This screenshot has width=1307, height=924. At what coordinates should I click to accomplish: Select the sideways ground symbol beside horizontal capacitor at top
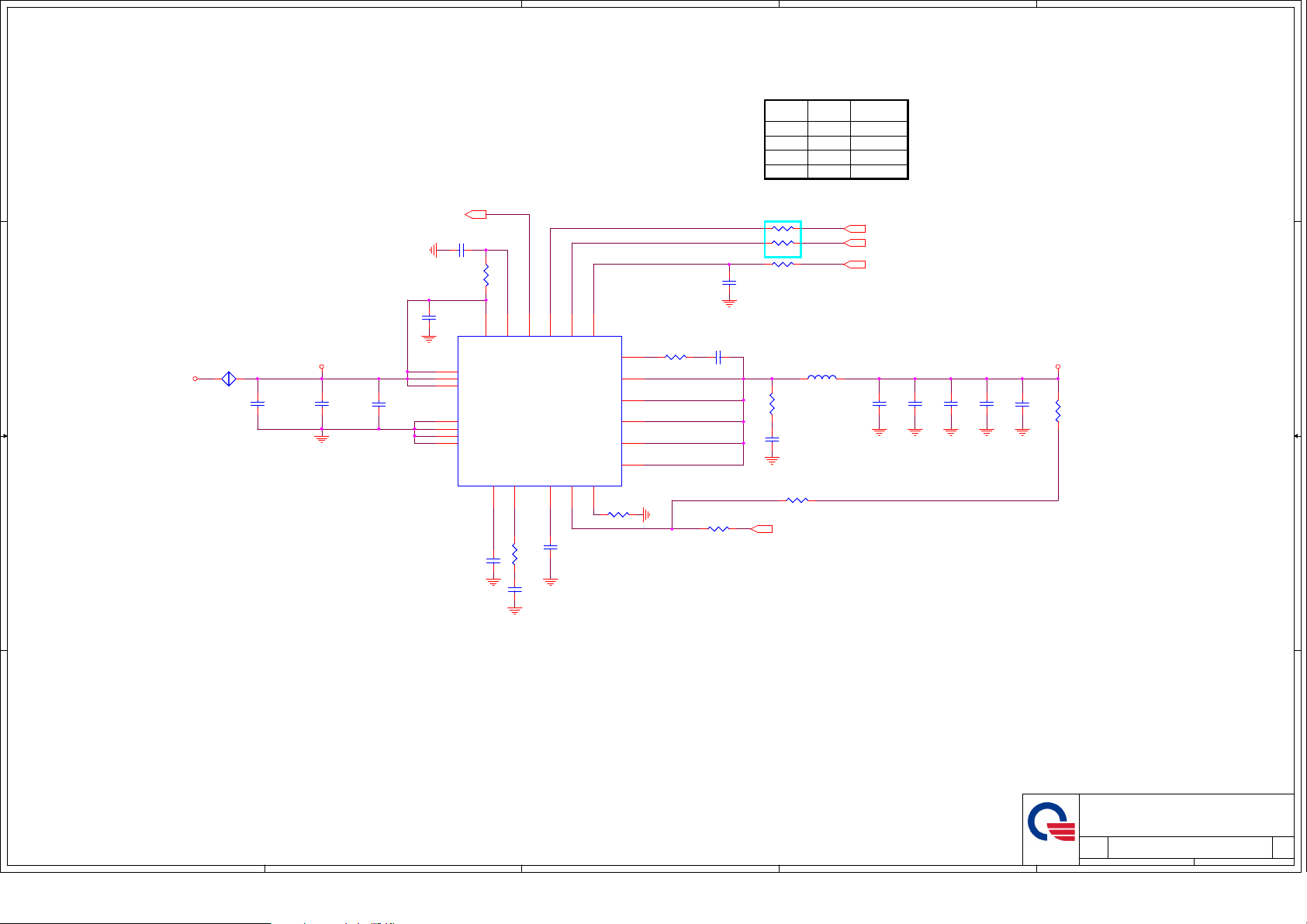click(433, 250)
